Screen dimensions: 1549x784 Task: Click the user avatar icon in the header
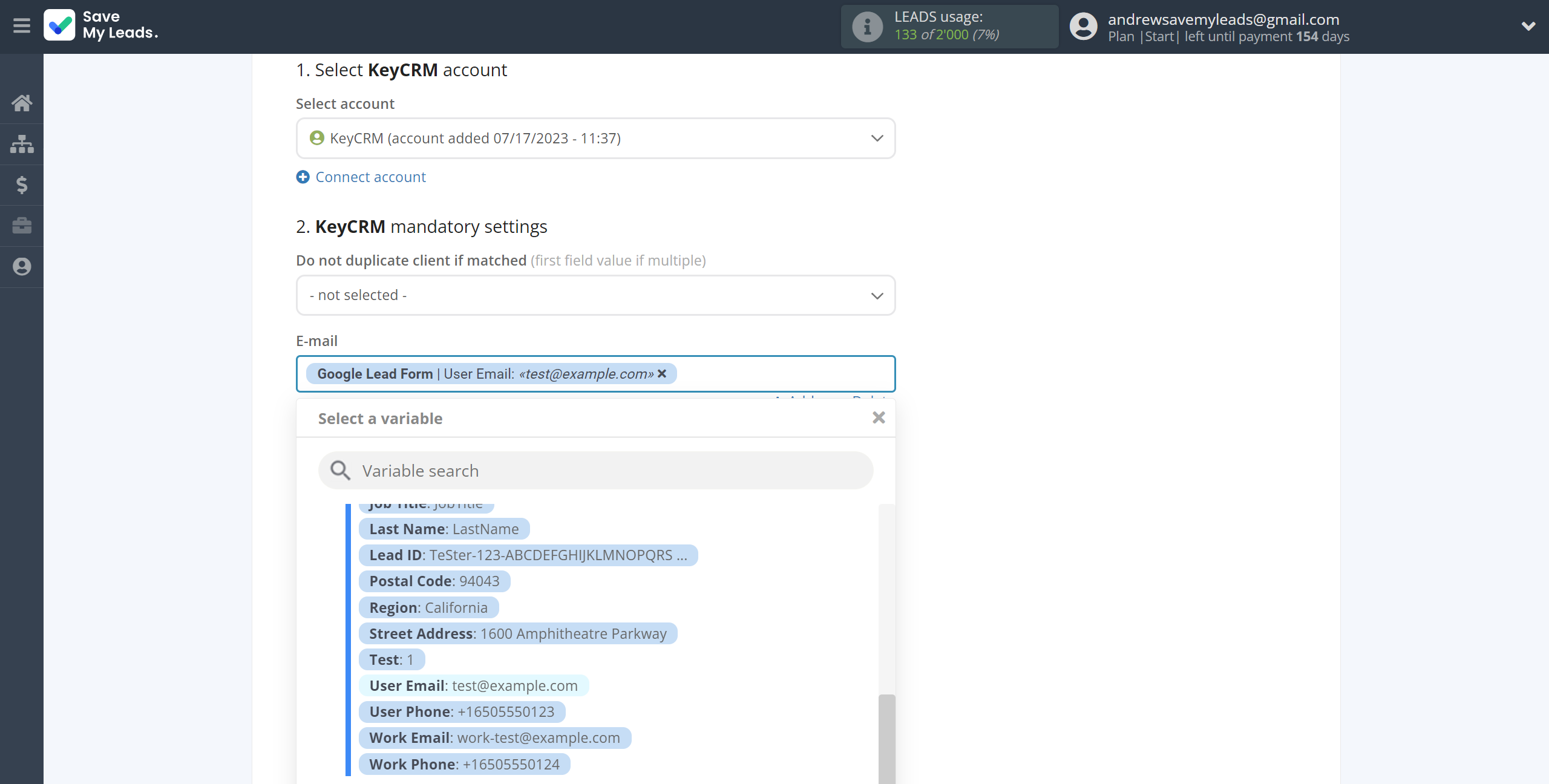(1083, 27)
